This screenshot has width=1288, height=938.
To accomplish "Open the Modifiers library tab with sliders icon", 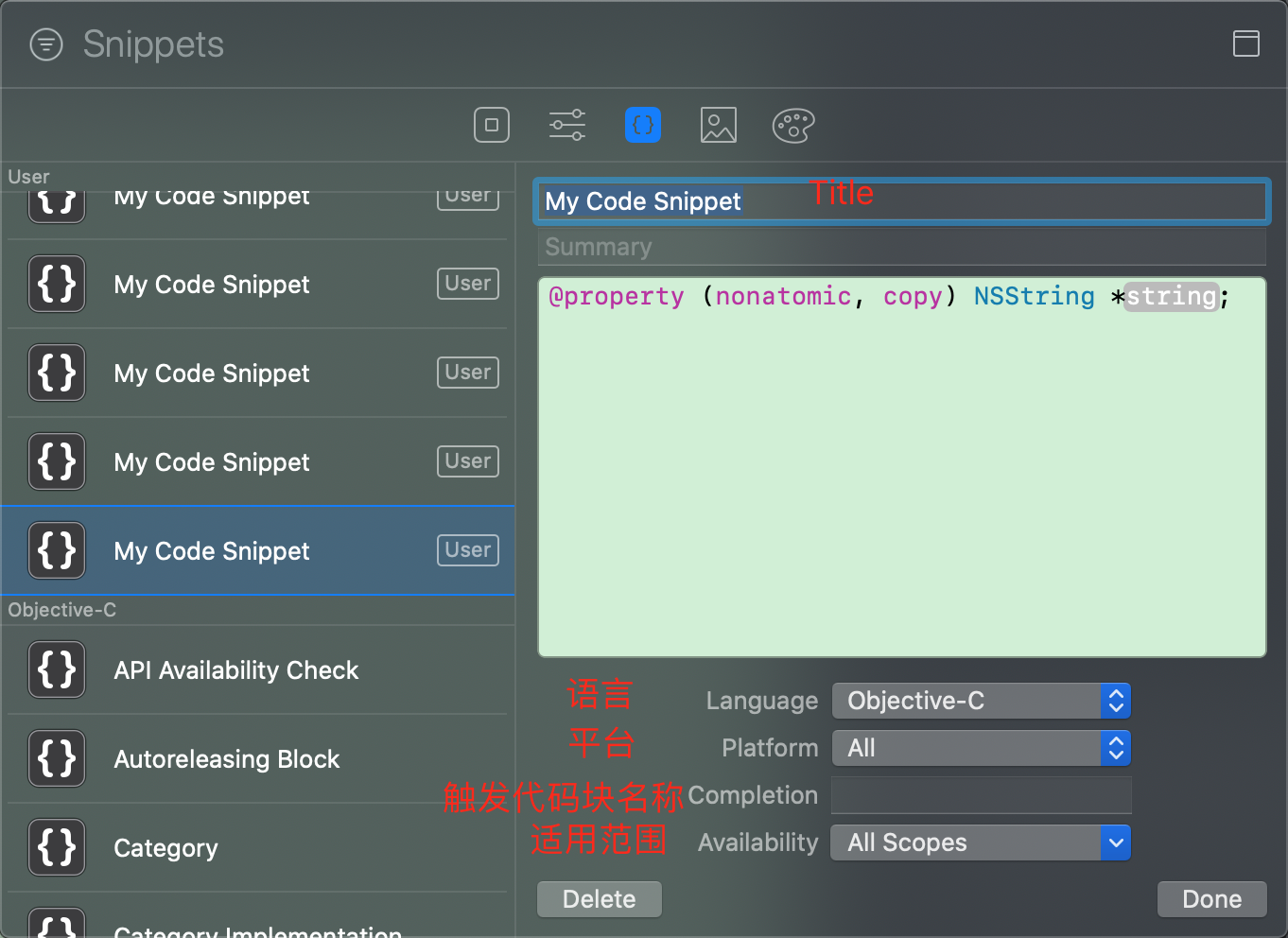I will [567, 125].
